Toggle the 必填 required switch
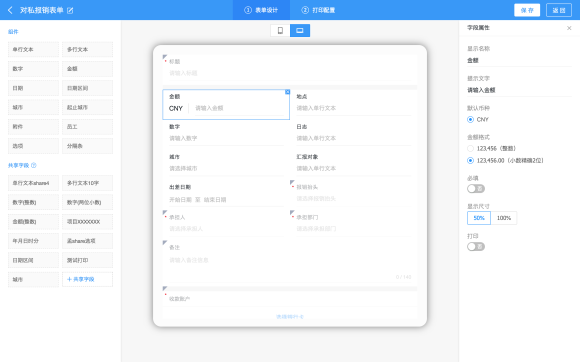Image resolution: width=580 pixels, height=362 pixels. (x=476, y=189)
